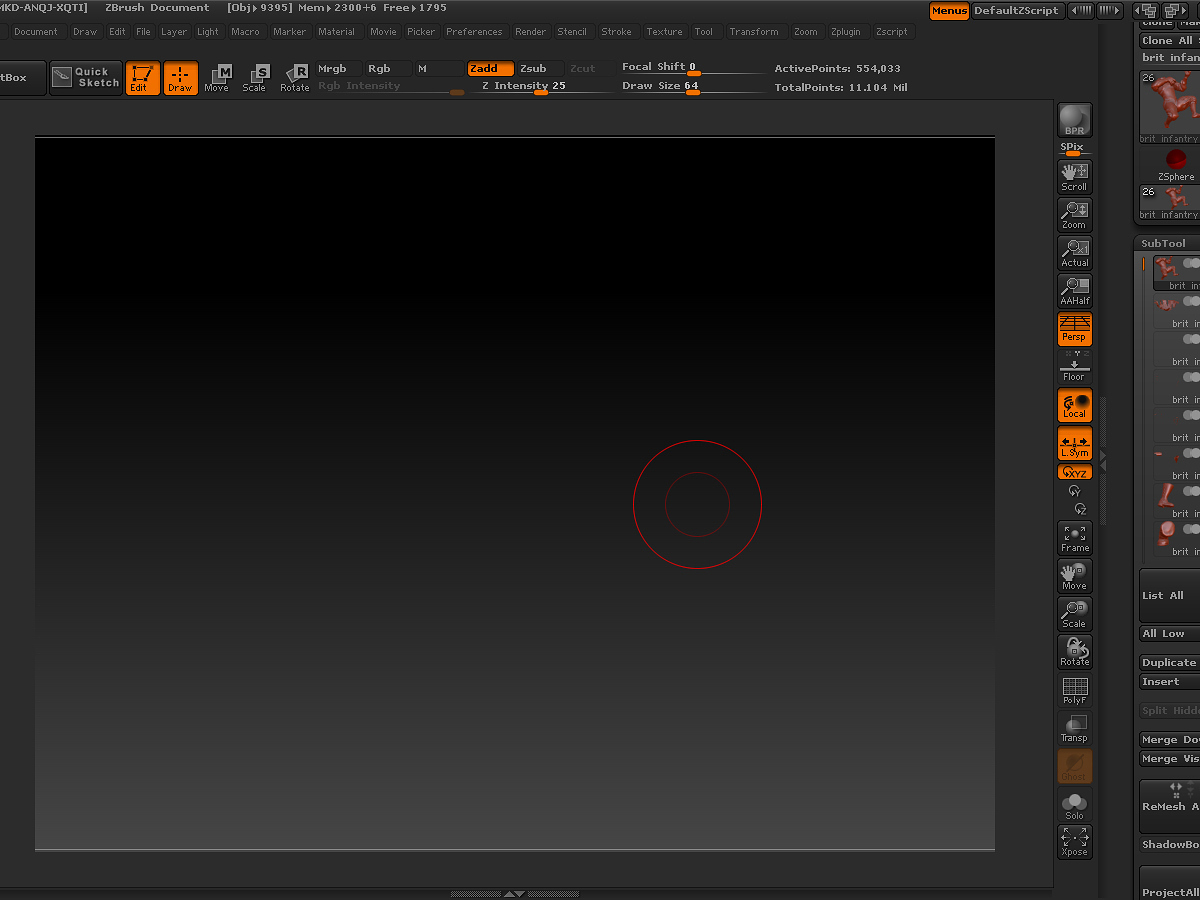Image resolution: width=1200 pixels, height=900 pixels.
Task: Select Scale mode in top shelf
Action: pos(256,78)
